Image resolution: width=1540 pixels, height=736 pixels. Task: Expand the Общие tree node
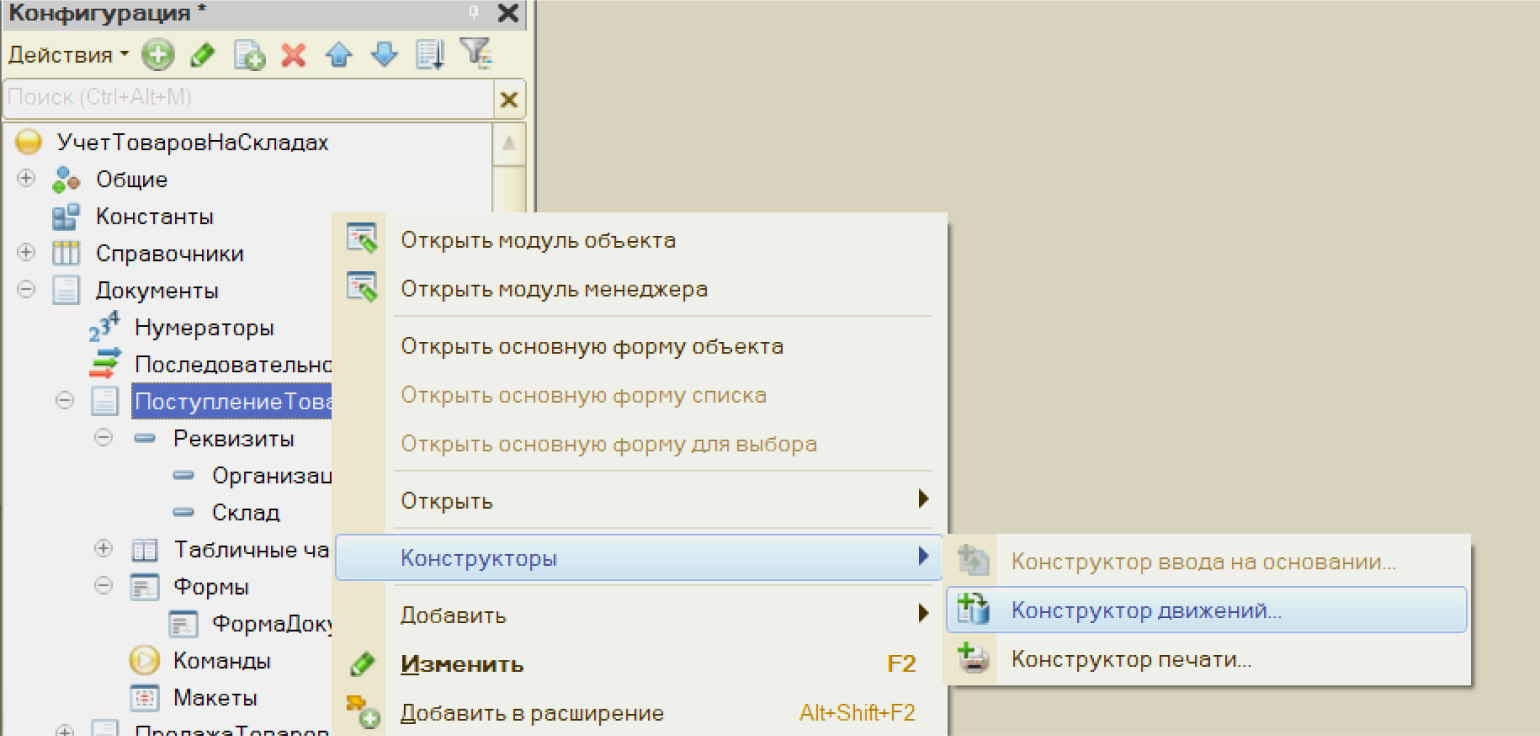click(27, 180)
